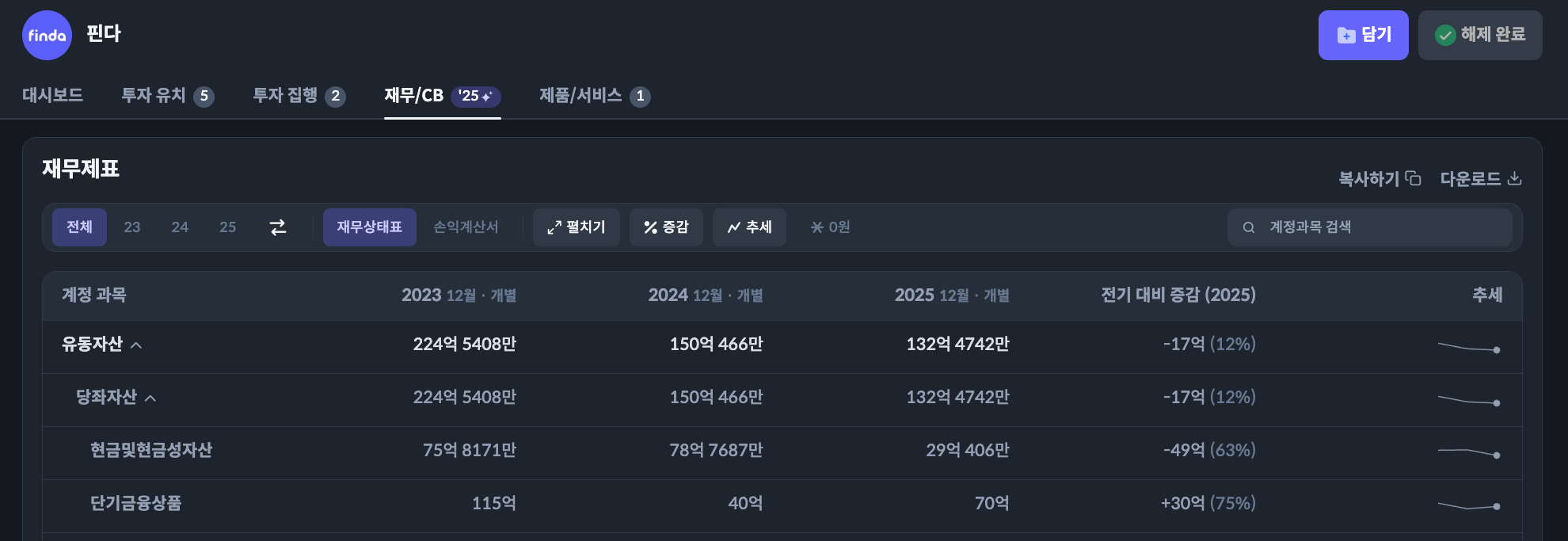
Task: Collapse the 당좌자산 row
Action: pyautogui.click(x=150, y=398)
